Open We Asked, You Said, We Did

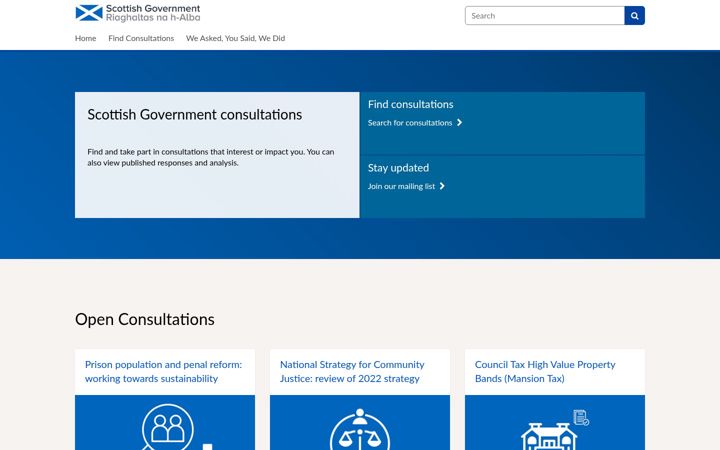tap(236, 38)
